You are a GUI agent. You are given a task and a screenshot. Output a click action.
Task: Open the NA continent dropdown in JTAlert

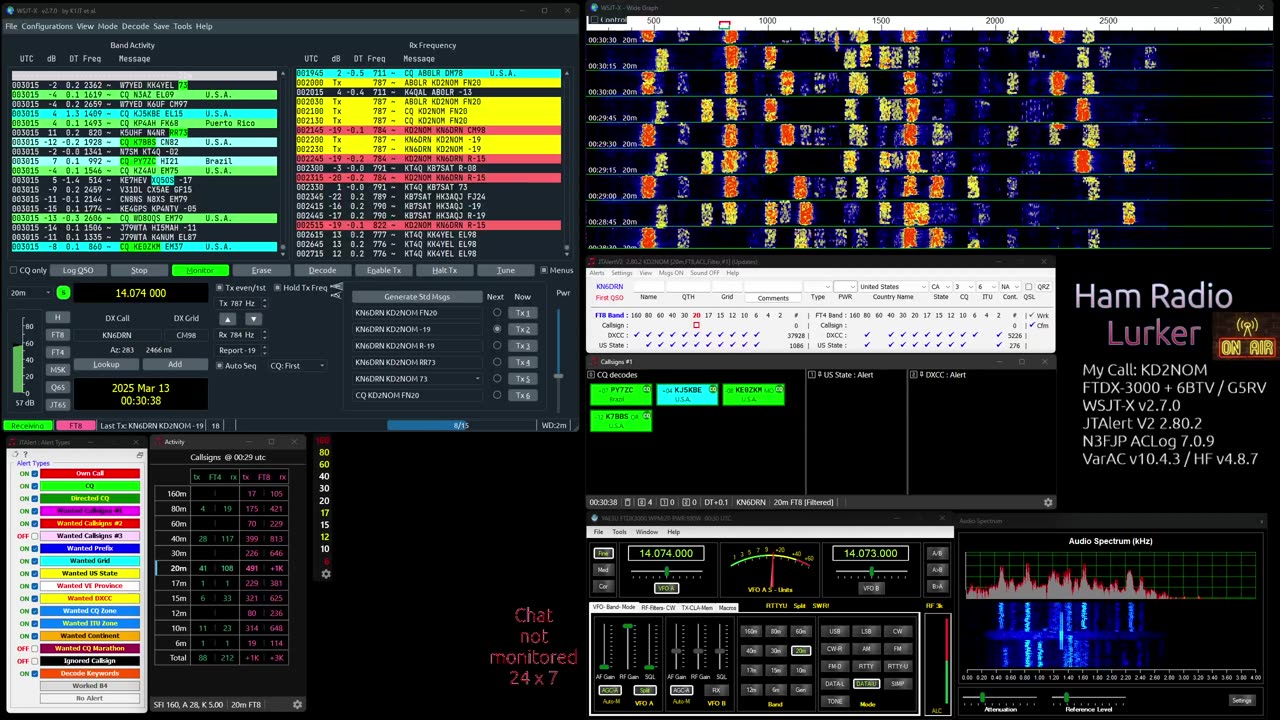coord(1010,287)
